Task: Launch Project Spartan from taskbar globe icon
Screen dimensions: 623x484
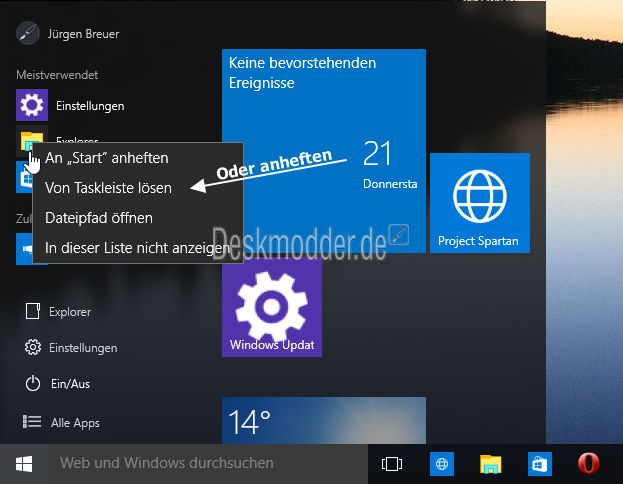Action: click(x=442, y=464)
